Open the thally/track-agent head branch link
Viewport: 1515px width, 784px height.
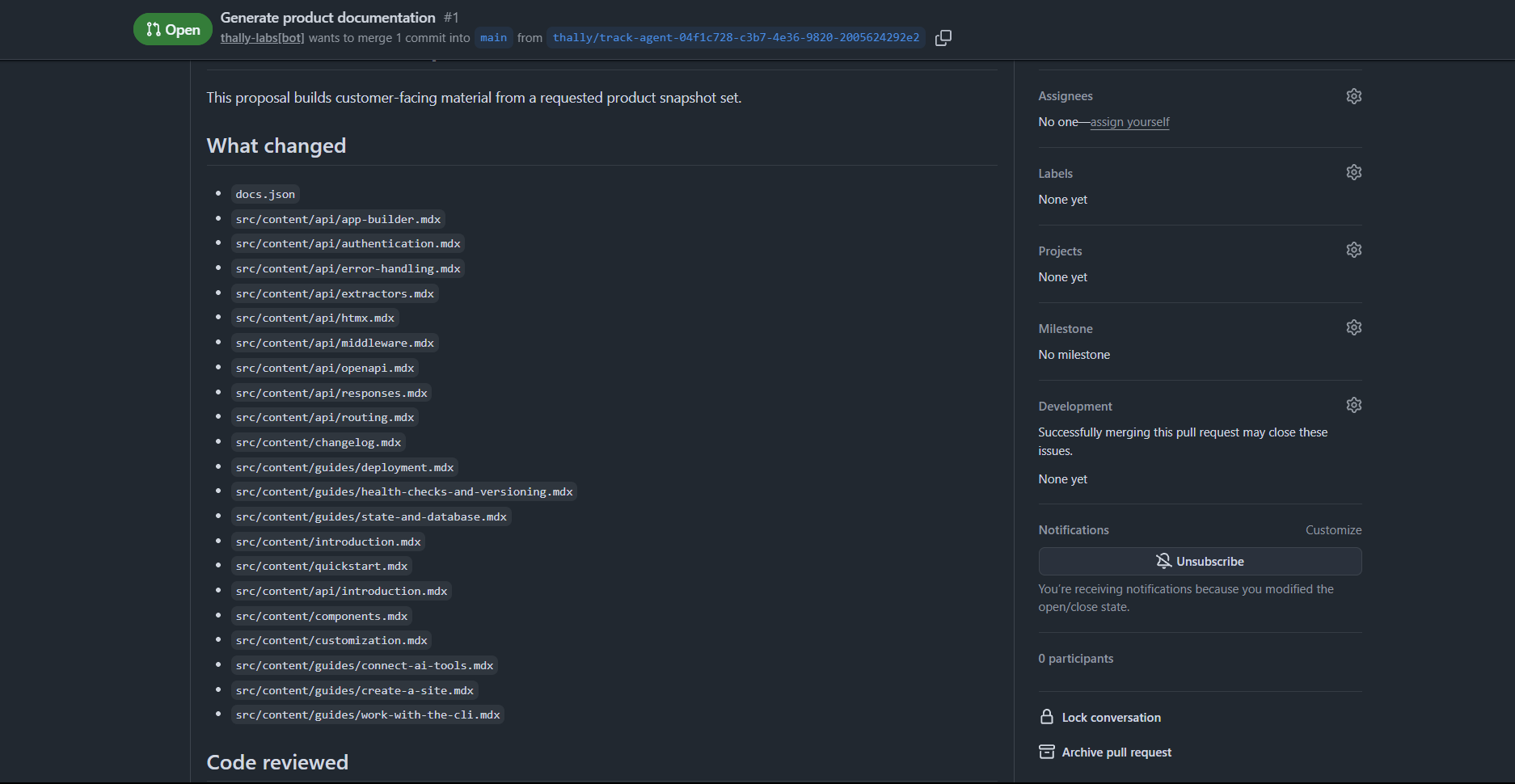pos(736,38)
